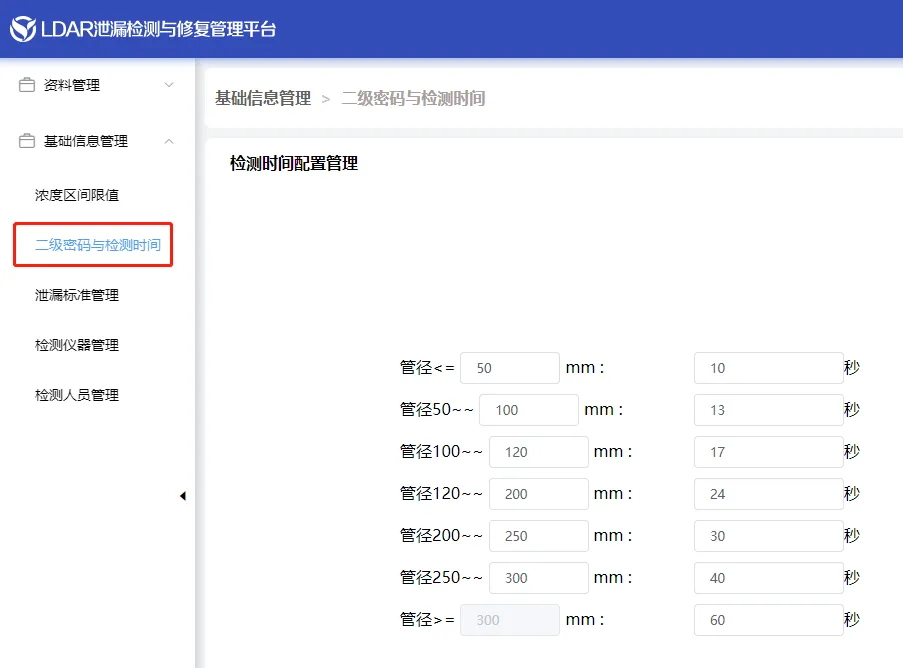
Task: Click the 40 seconds input for 管径250~~300
Action: coord(767,578)
